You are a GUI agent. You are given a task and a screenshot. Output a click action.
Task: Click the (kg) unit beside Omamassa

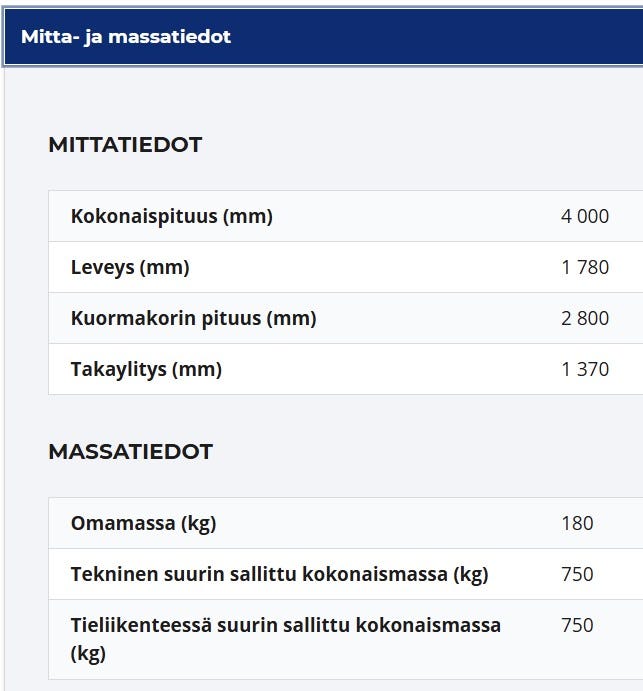point(196,523)
